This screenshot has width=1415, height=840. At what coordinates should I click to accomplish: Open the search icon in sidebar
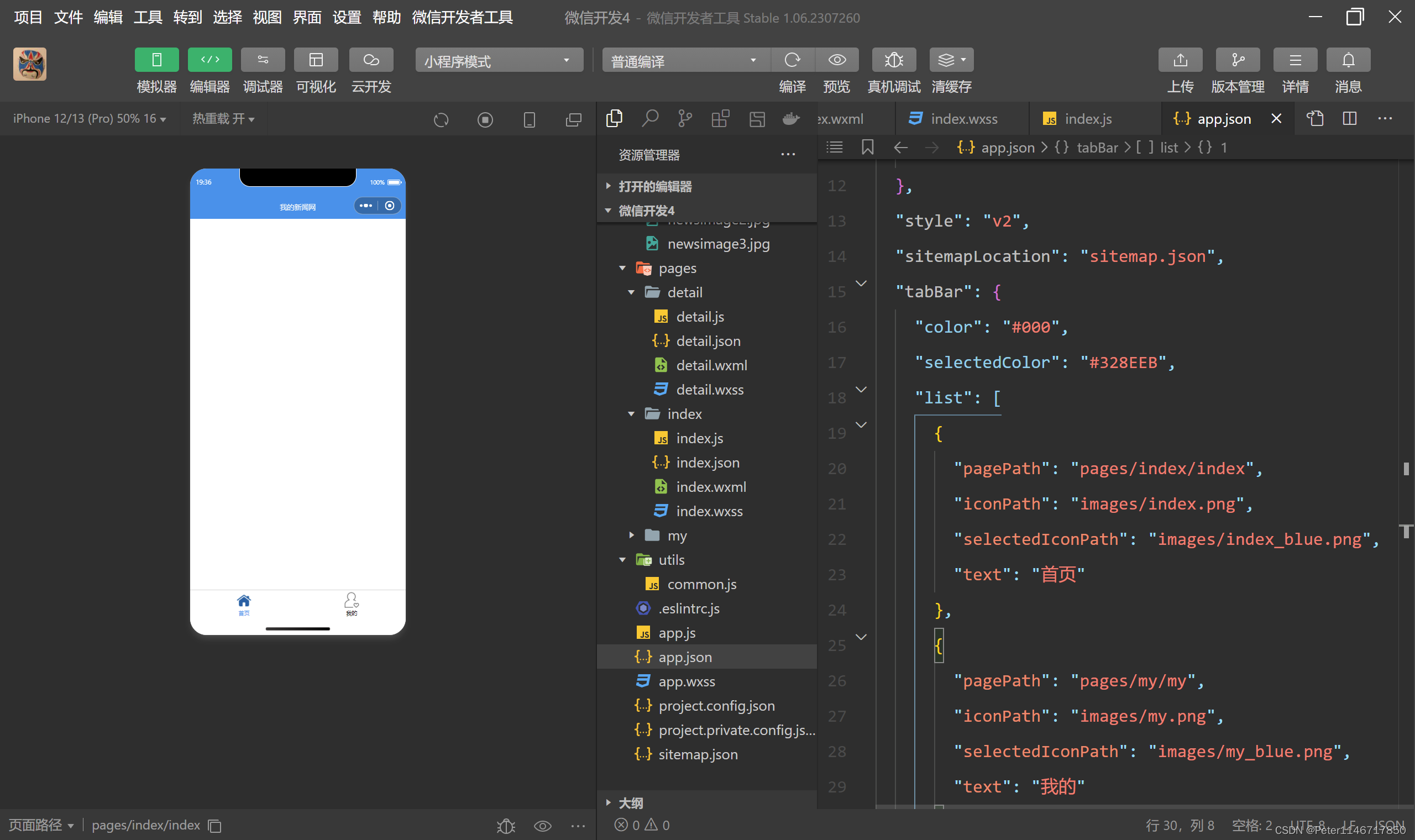650,119
